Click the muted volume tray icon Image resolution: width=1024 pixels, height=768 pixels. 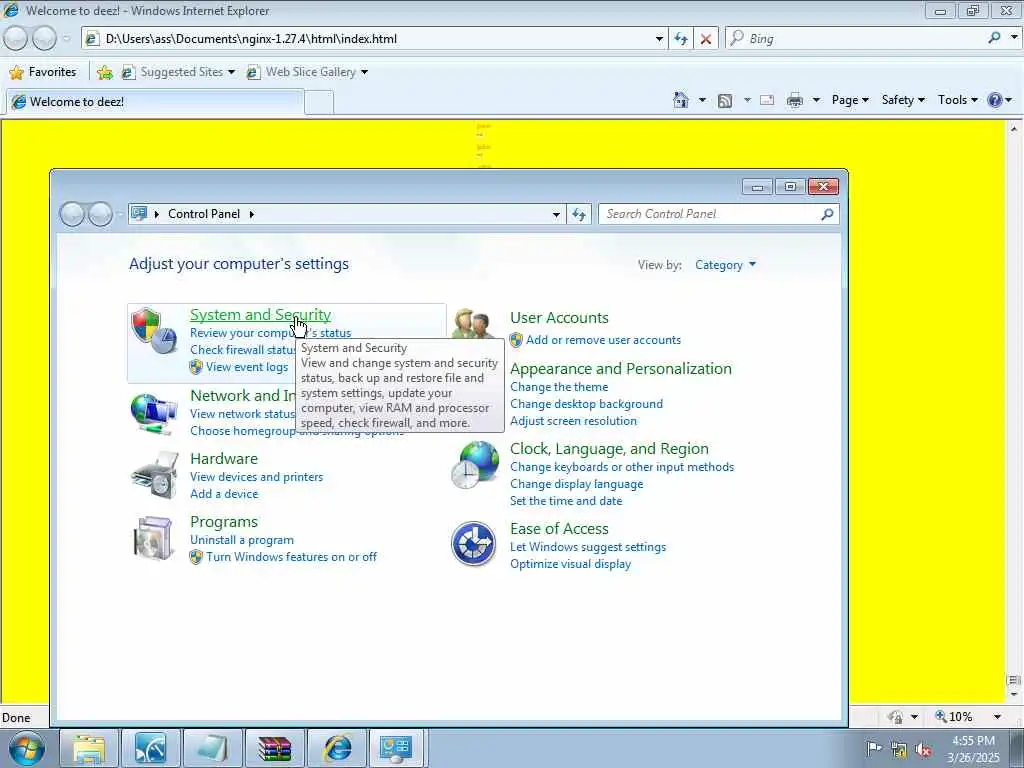923,750
